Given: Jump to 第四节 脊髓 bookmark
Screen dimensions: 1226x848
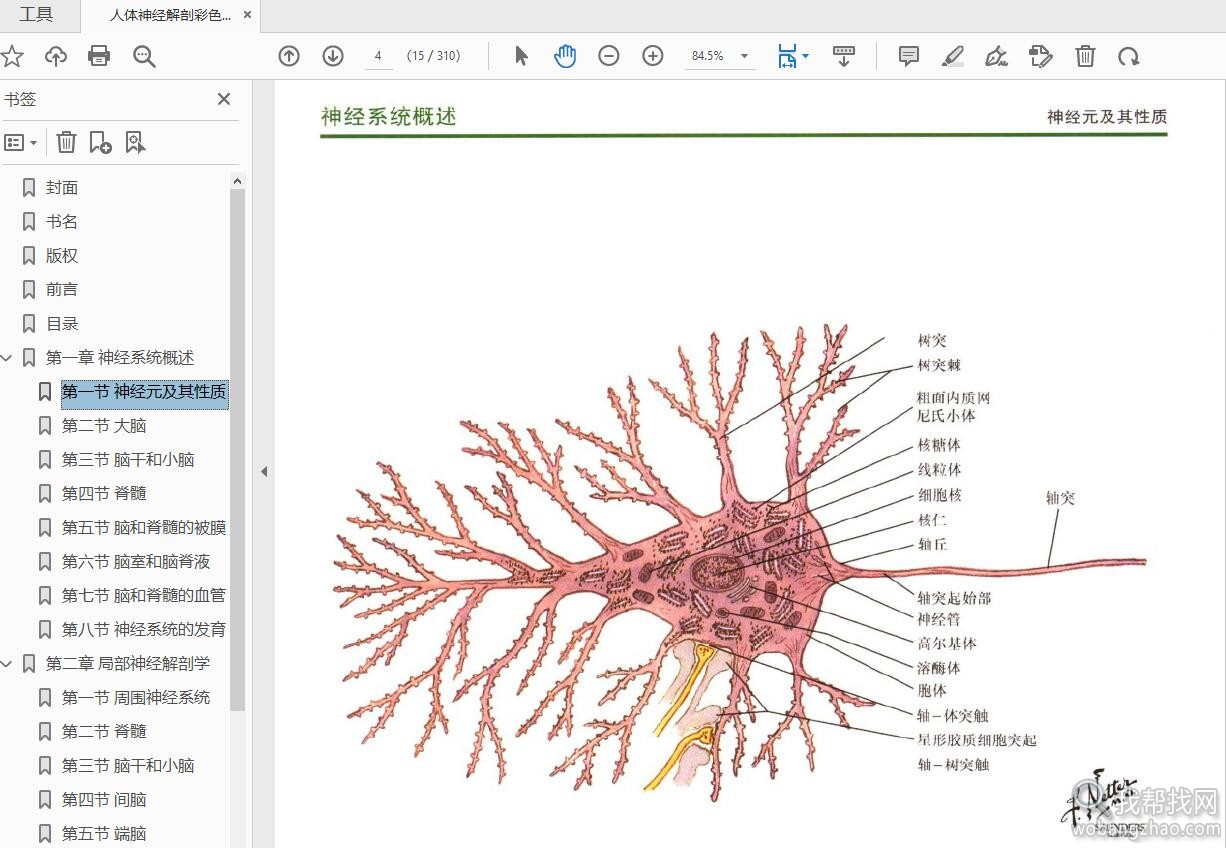Looking at the screenshot, I should pos(104,494).
